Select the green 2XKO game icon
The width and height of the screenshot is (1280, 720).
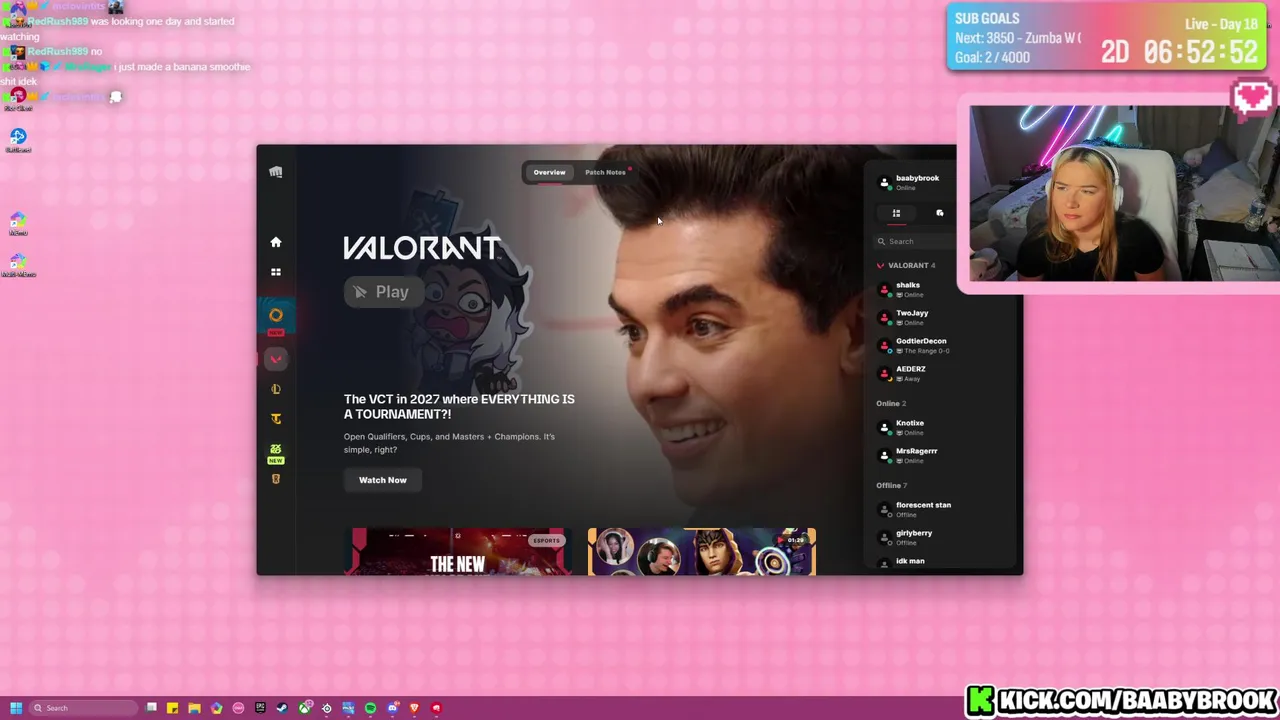point(276,450)
